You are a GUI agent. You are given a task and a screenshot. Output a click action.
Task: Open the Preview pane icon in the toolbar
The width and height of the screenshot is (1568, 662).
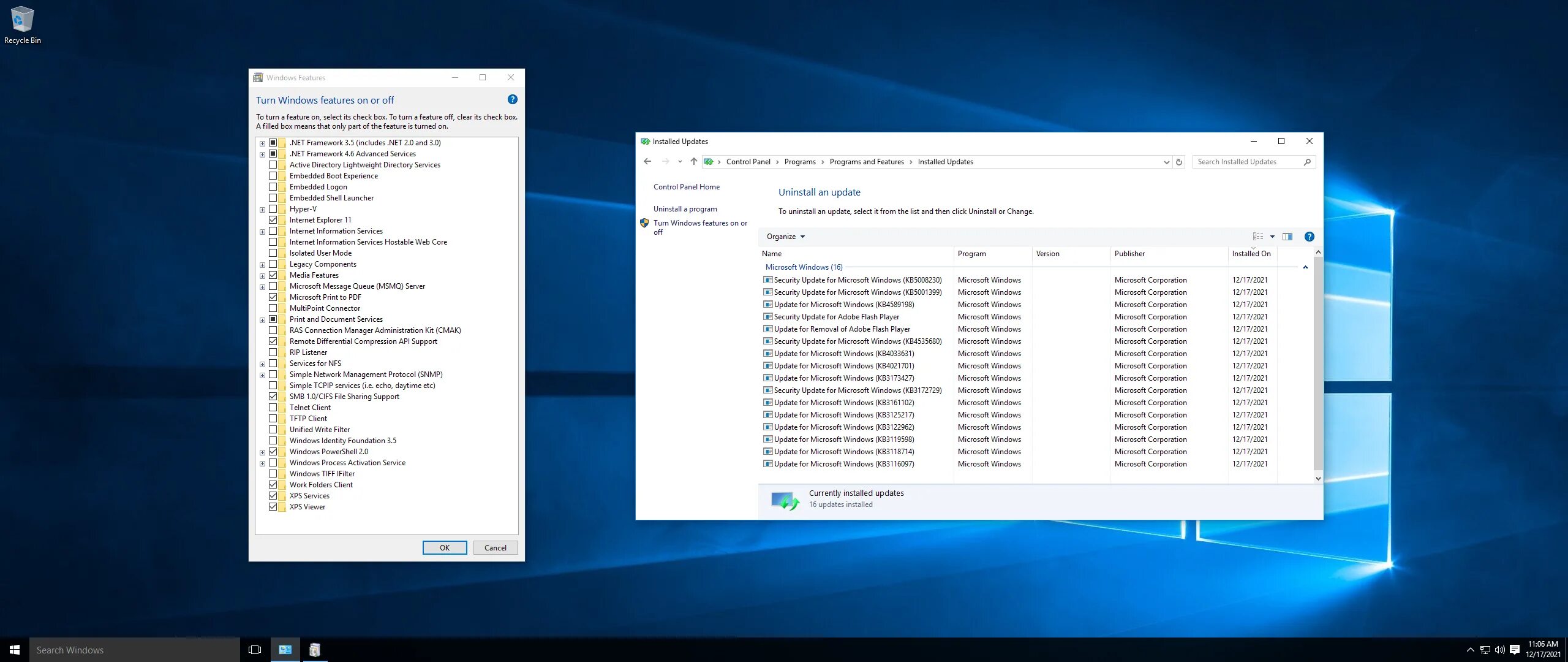pos(1288,236)
